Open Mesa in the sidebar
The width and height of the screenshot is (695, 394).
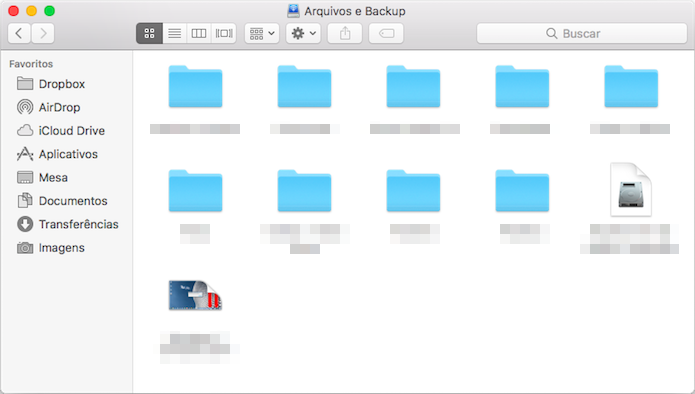click(x=66, y=178)
